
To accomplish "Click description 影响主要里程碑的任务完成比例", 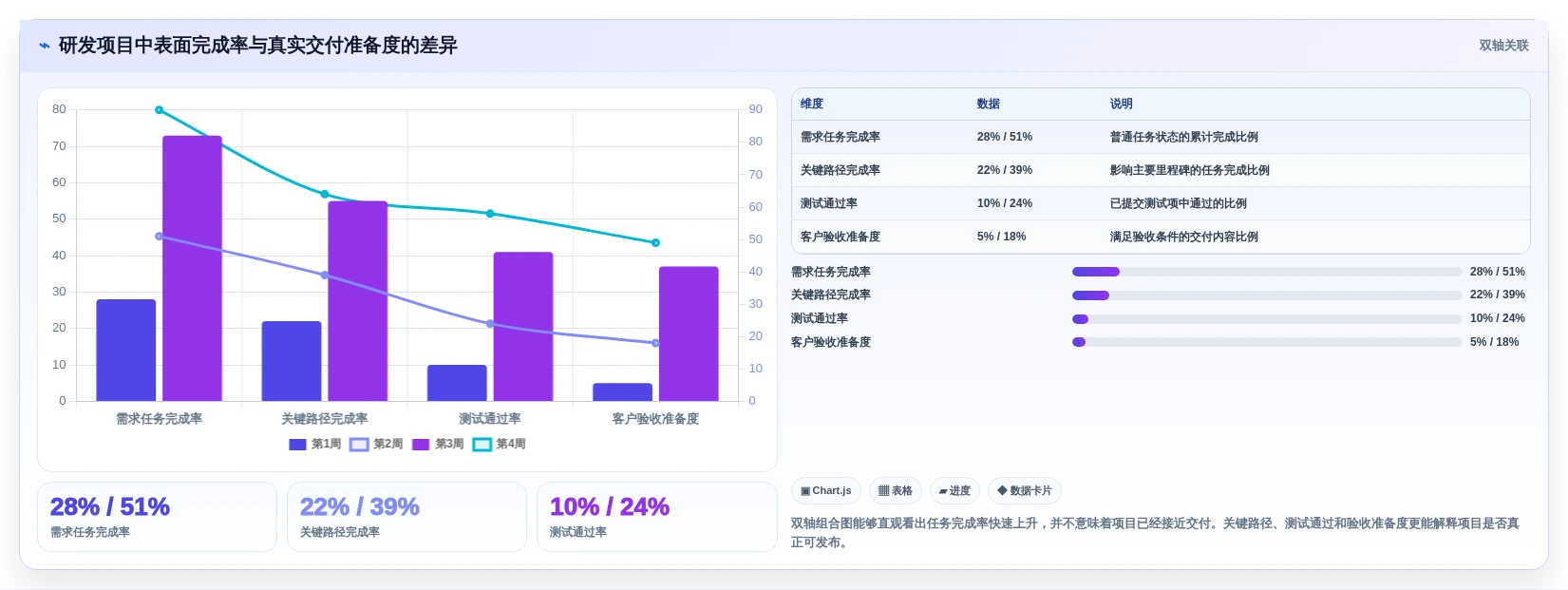I will [1190, 170].
